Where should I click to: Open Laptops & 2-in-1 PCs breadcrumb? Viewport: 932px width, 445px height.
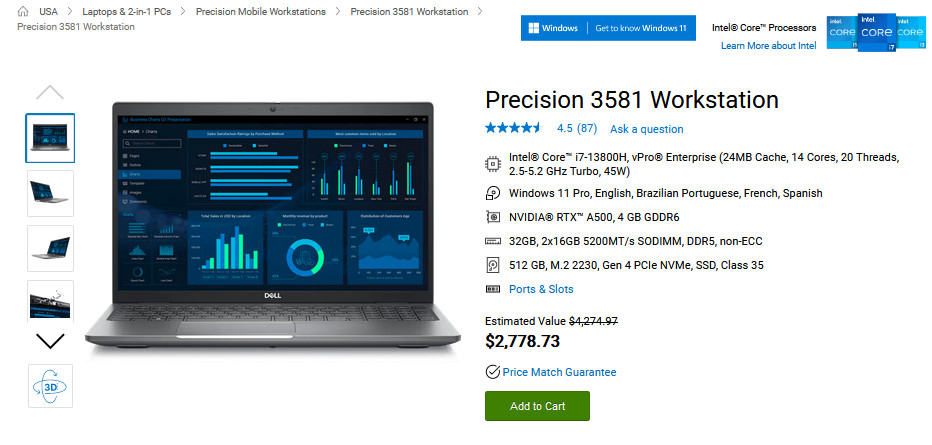(x=127, y=11)
